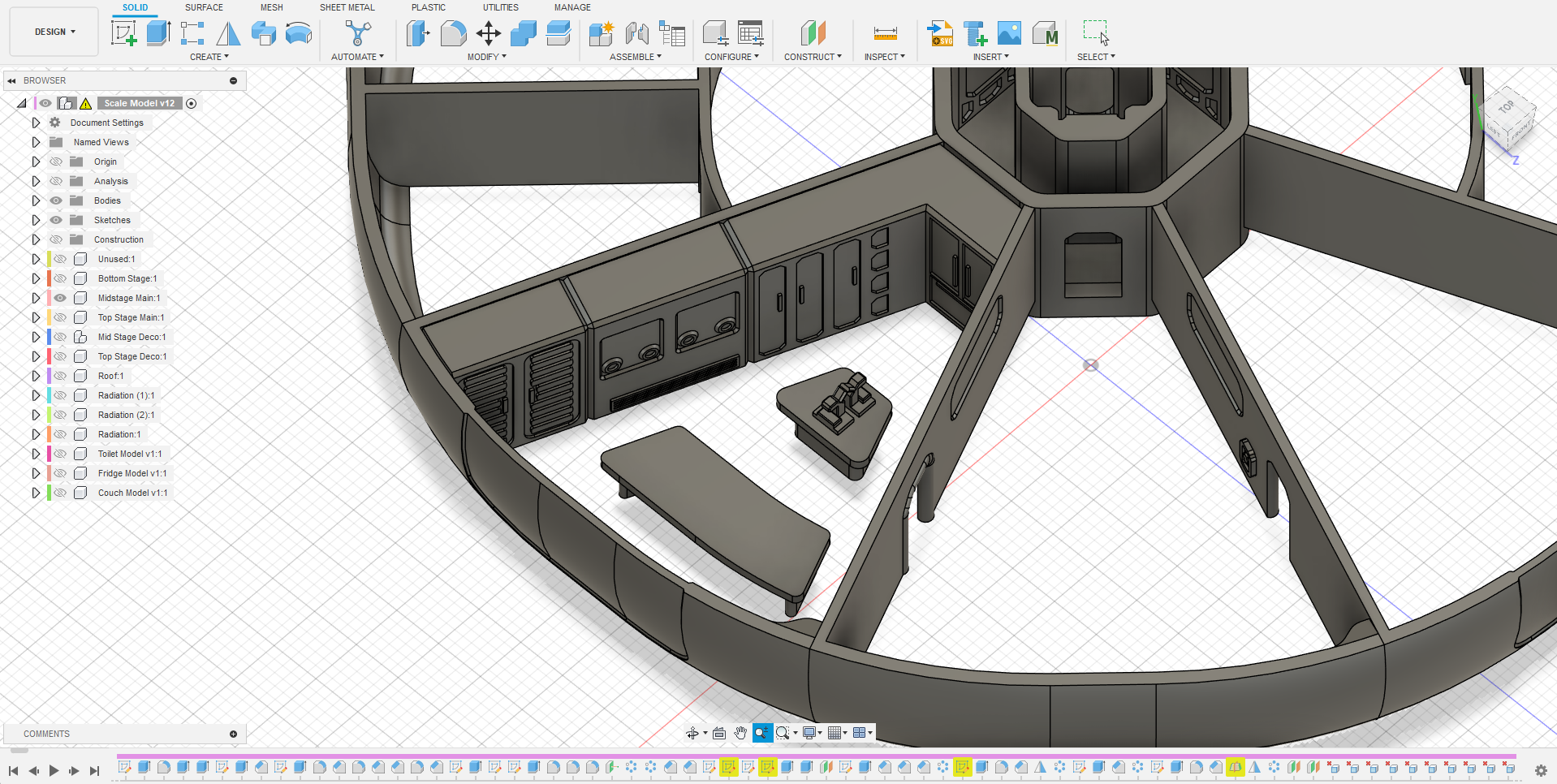Switch to the SURFACE tab
Viewport: 1557px width, 784px height.
pyautogui.click(x=204, y=7)
